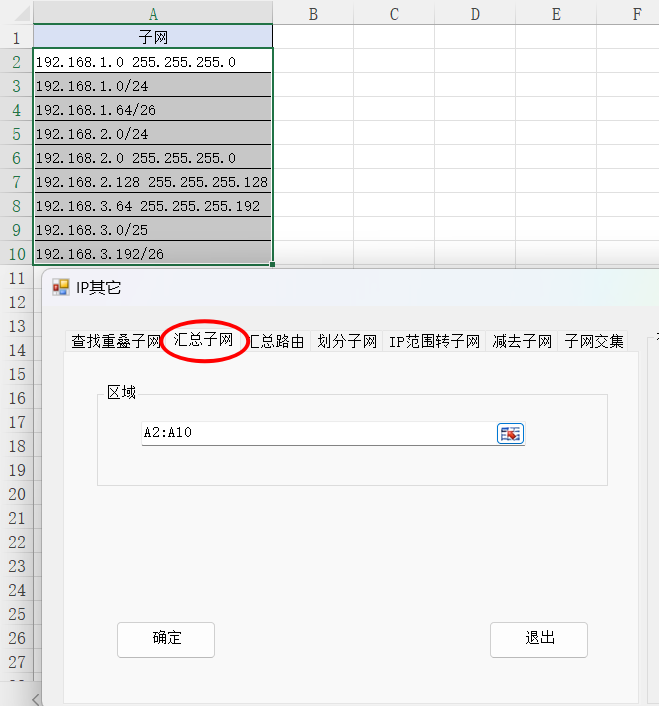This screenshot has height=706, width=659.
Task: Select cell with 192.168.2.128 255.255.255.128
Action: (153, 181)
